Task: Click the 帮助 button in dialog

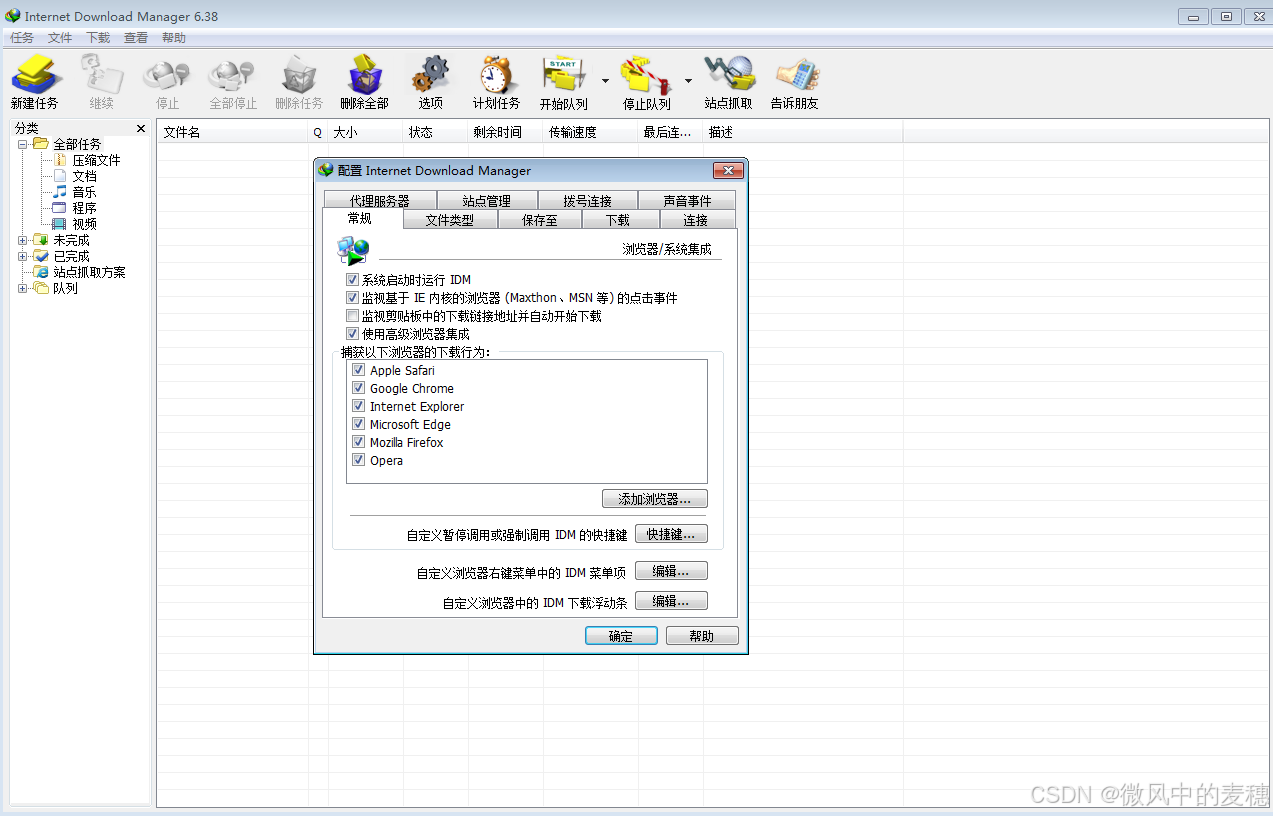Action: pos(702,636)
